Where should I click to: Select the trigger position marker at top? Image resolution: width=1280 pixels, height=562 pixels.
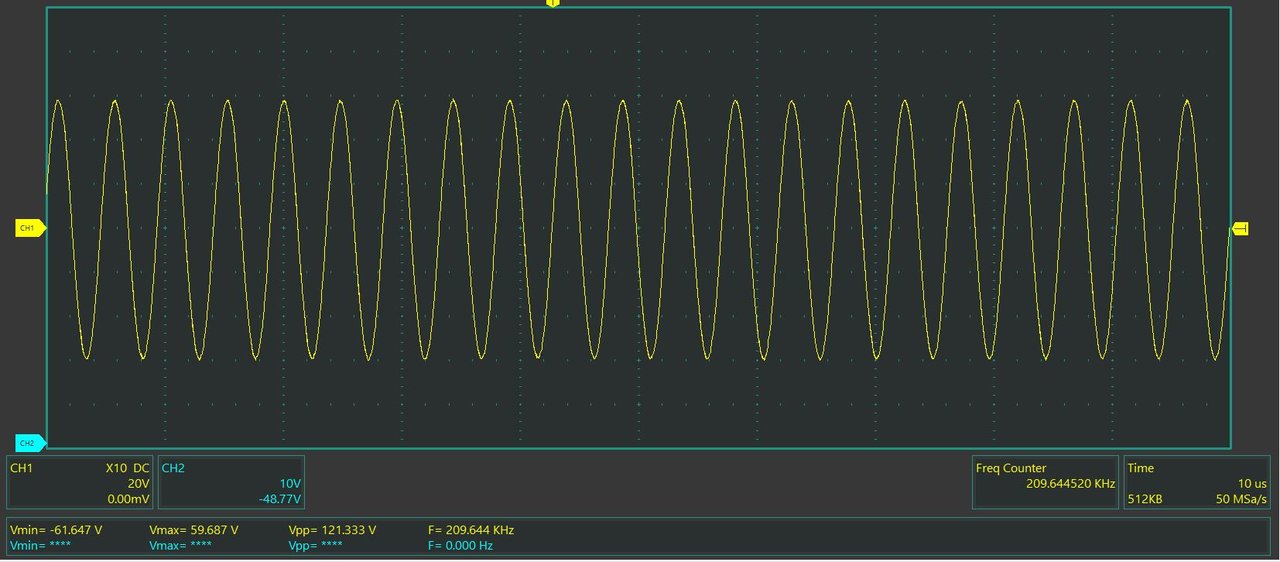pos(552,4)
